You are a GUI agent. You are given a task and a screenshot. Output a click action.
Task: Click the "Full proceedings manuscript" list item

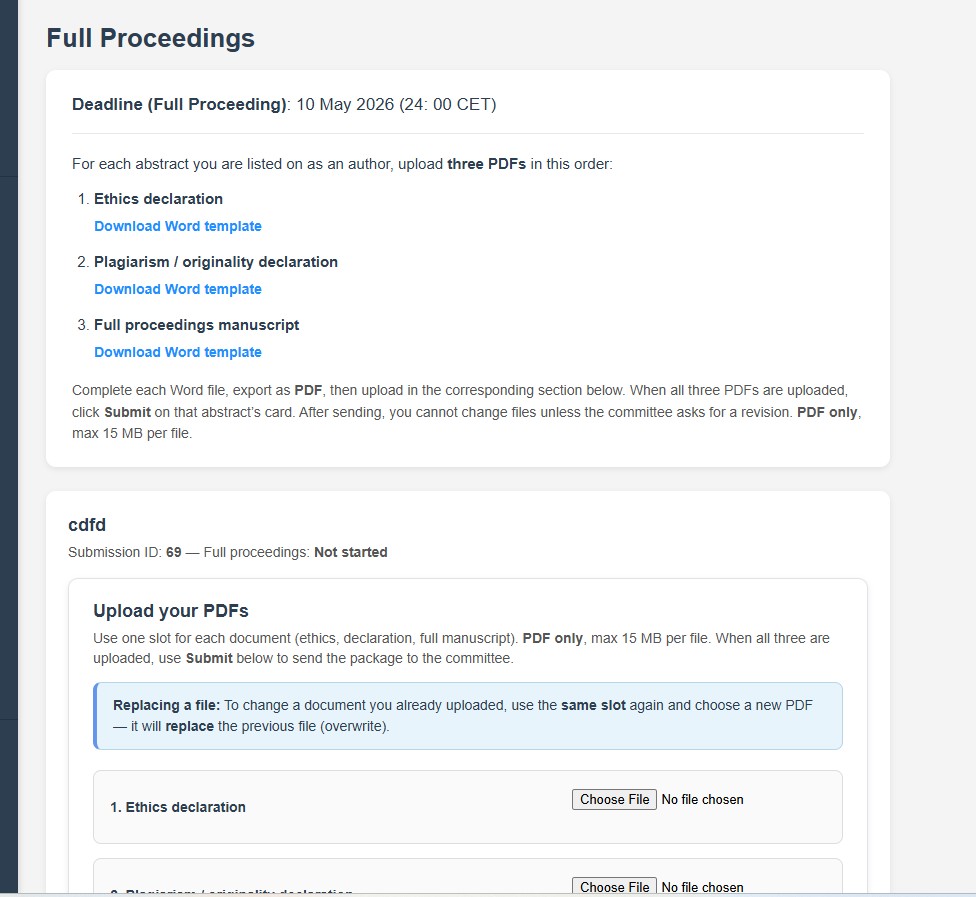point(196,325)
